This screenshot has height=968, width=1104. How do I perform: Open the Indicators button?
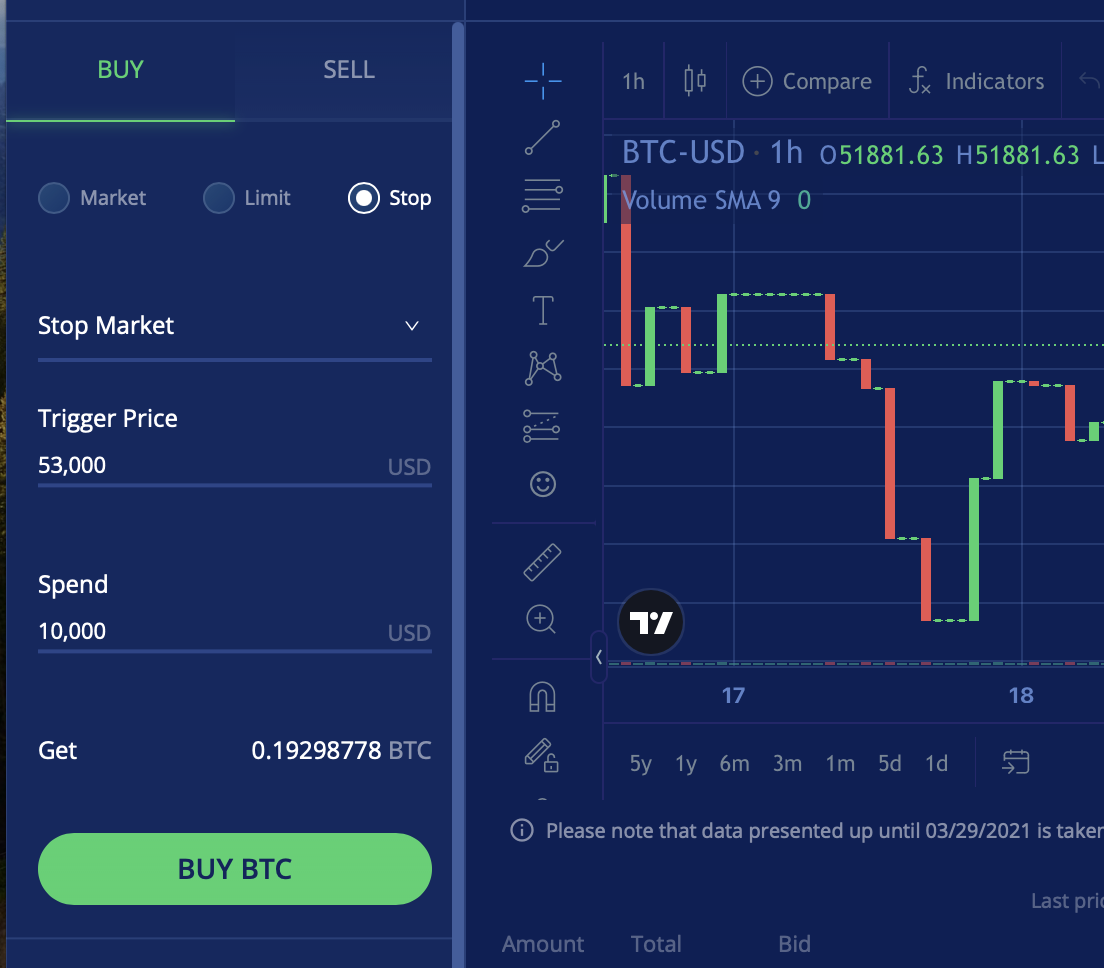pyautogui.click(x=977, y=81)
